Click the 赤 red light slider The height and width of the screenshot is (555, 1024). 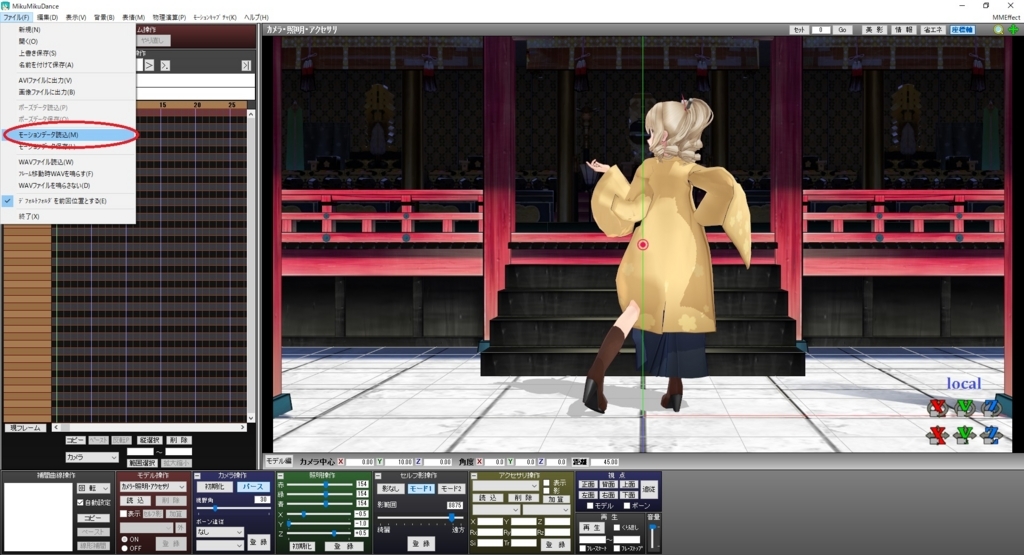[321, 484]
